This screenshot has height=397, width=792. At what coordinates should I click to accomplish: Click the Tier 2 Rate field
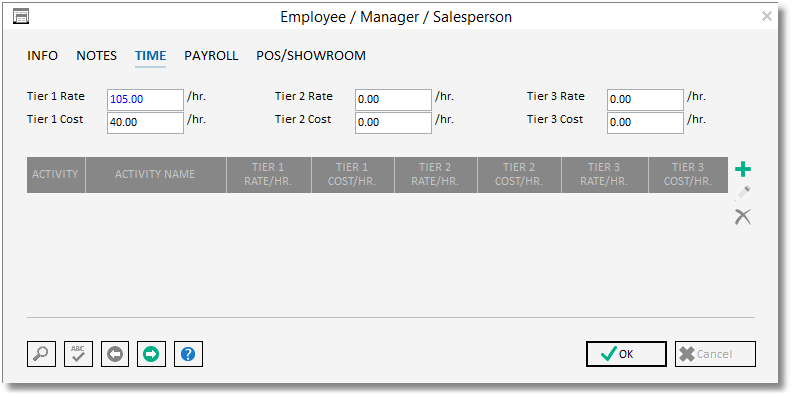tap(393, 100)
